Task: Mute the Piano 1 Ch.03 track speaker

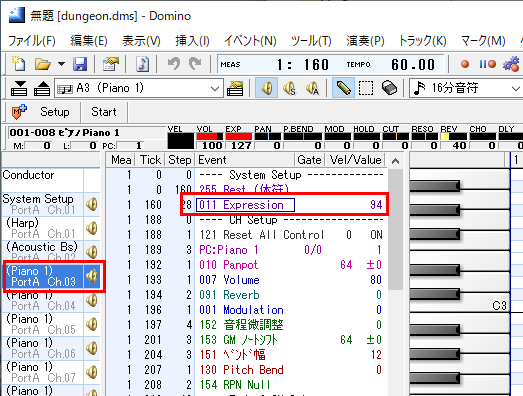Action: pyautogui.click(x=92, y=276)
